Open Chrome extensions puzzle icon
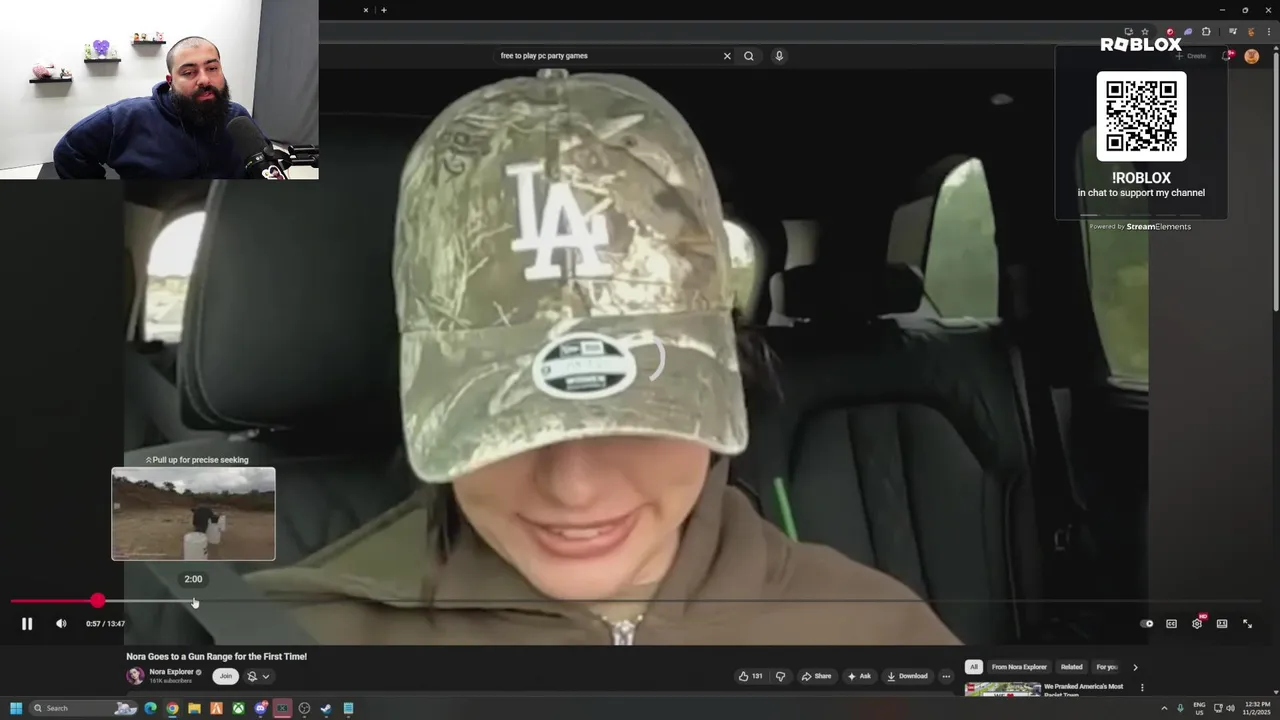This screenshot has height=720, width=1280. pos(1206,32)
